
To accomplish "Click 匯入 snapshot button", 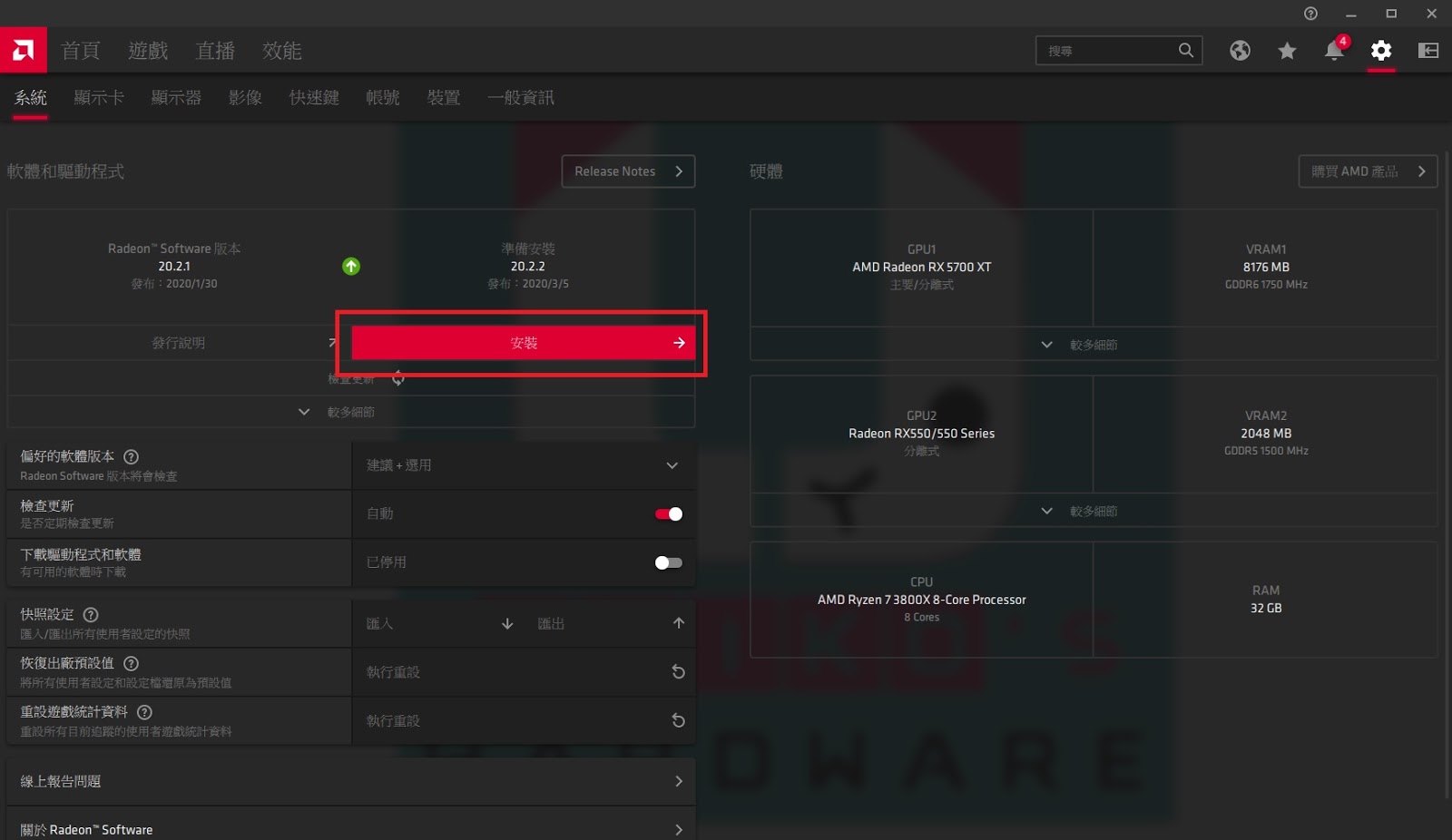I will click(x=439, y=624).
